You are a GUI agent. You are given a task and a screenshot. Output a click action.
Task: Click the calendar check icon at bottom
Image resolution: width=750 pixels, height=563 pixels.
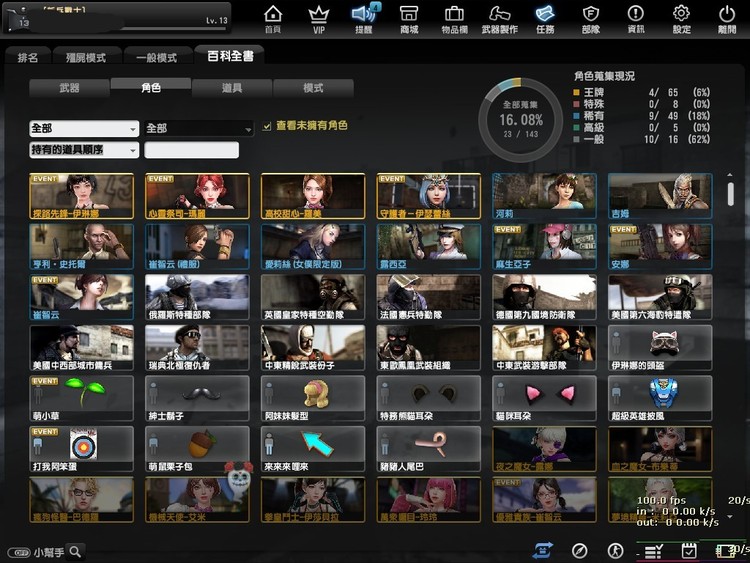[689, 551]
